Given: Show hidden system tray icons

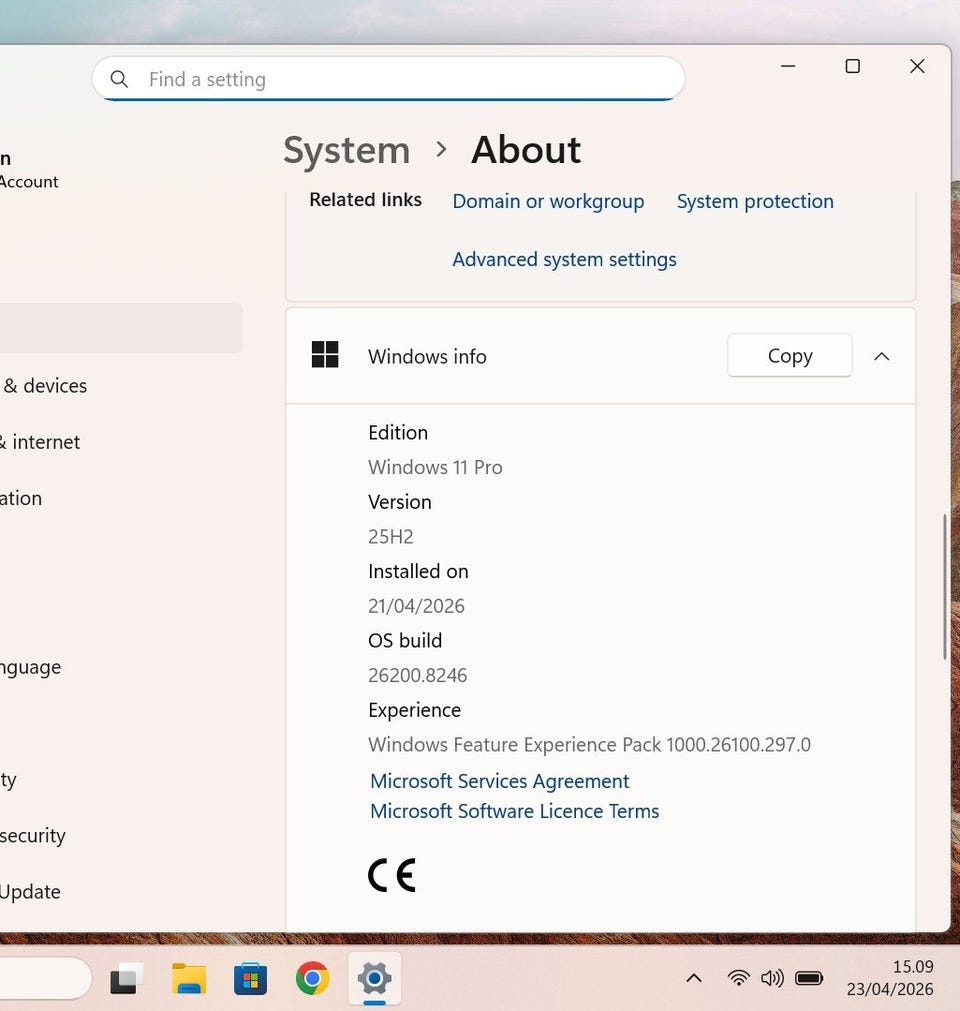Looking at the screenshot, I should [x=693, y=978].
